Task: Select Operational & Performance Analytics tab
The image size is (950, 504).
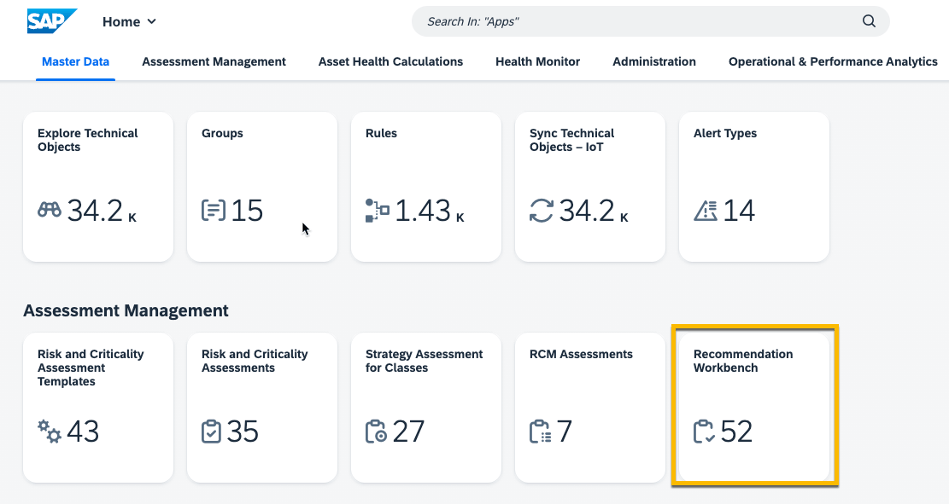Action: 833,62
